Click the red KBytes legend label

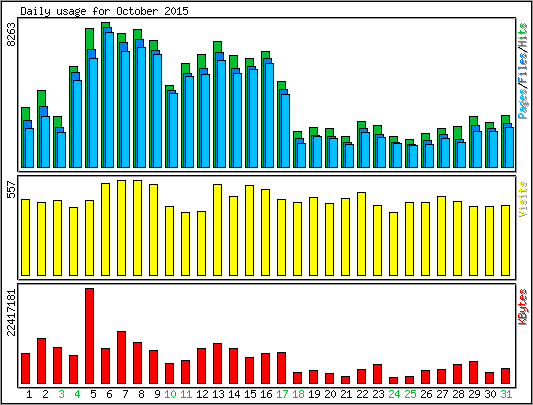(x=523, y=307)
